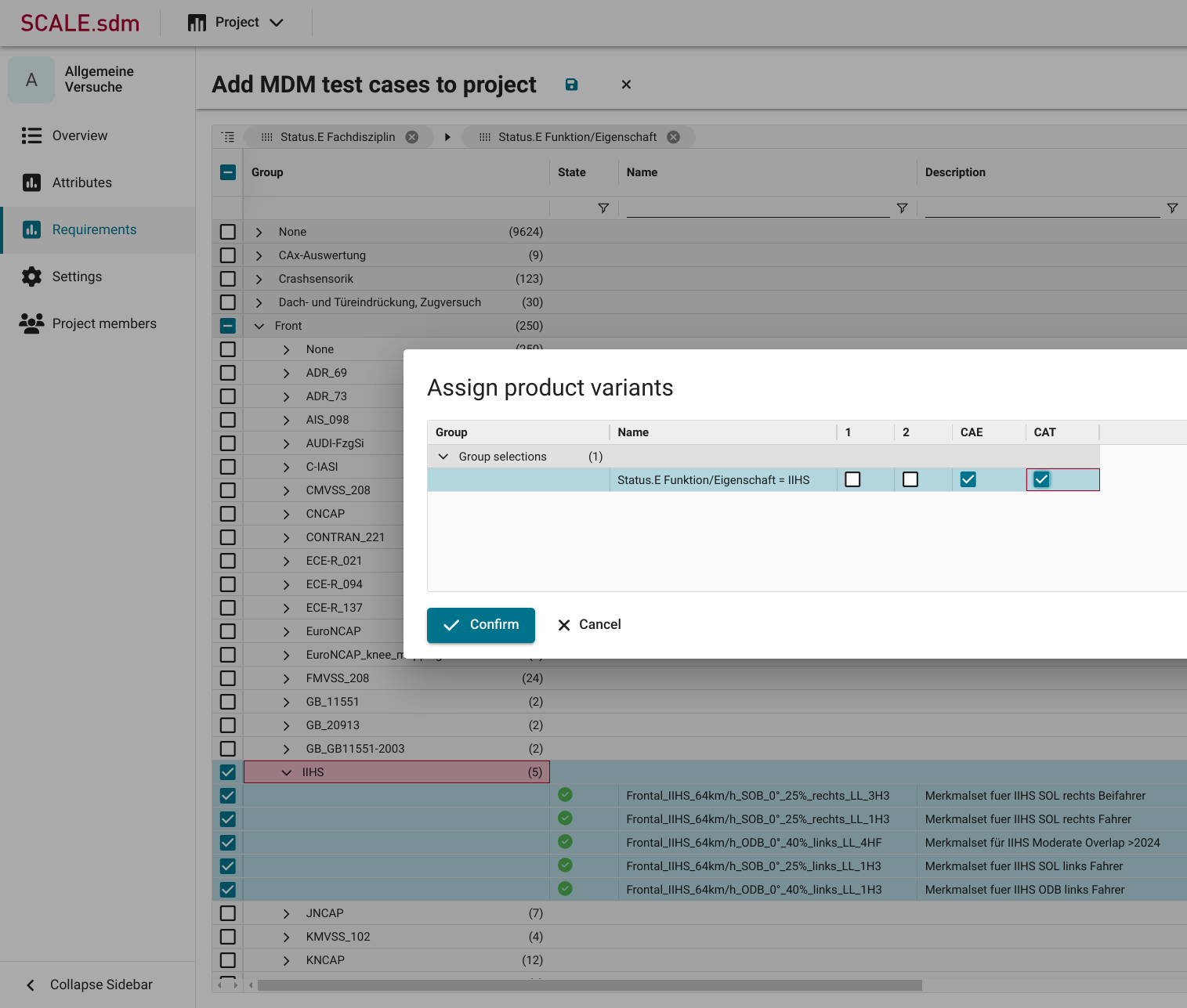Expand the KMVSS_102 subgroup
This screenshot has height=1008, width=1187.
tap(287, 938)
